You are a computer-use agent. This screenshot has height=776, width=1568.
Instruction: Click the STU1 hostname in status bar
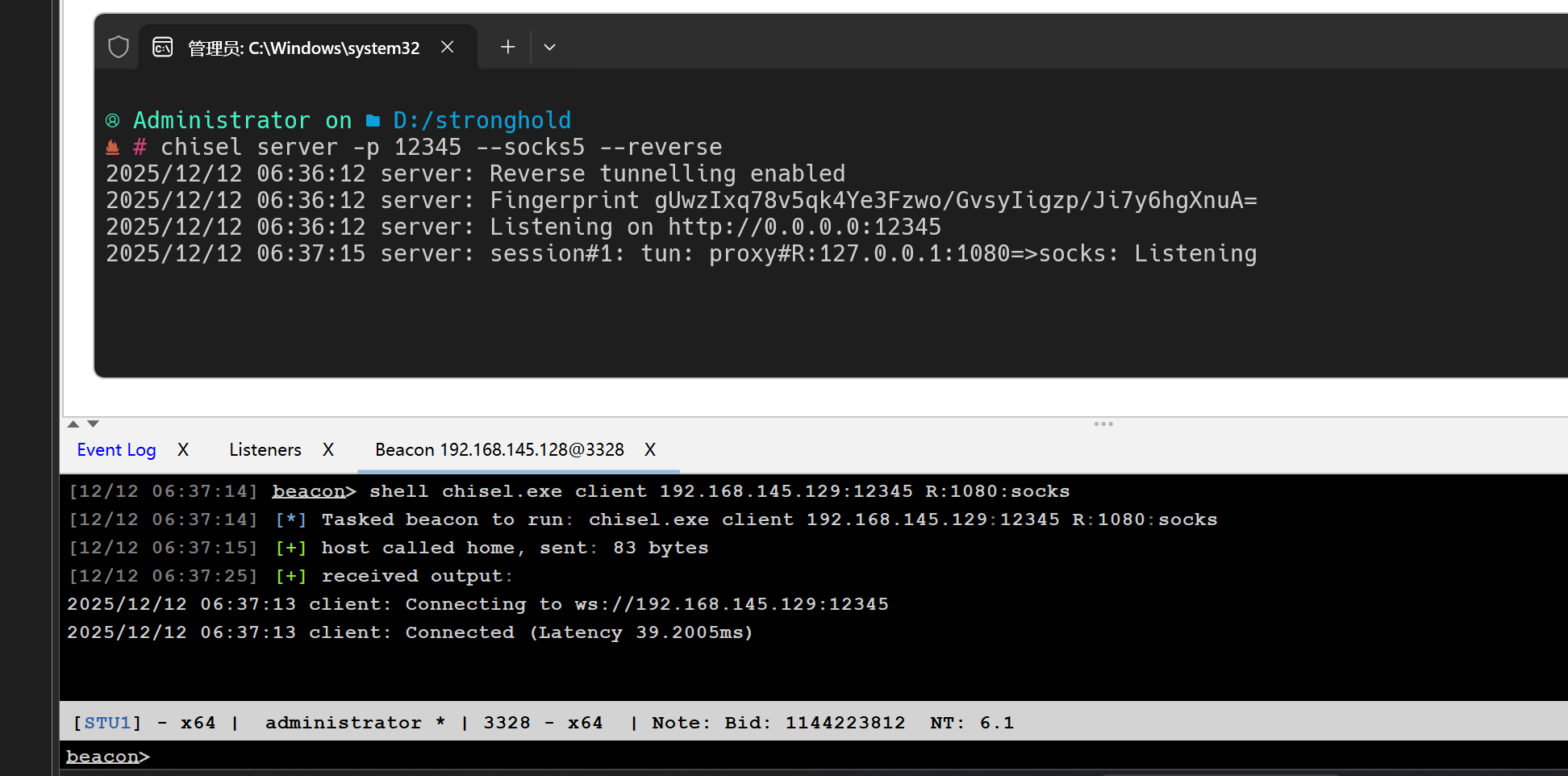[108, 723]
